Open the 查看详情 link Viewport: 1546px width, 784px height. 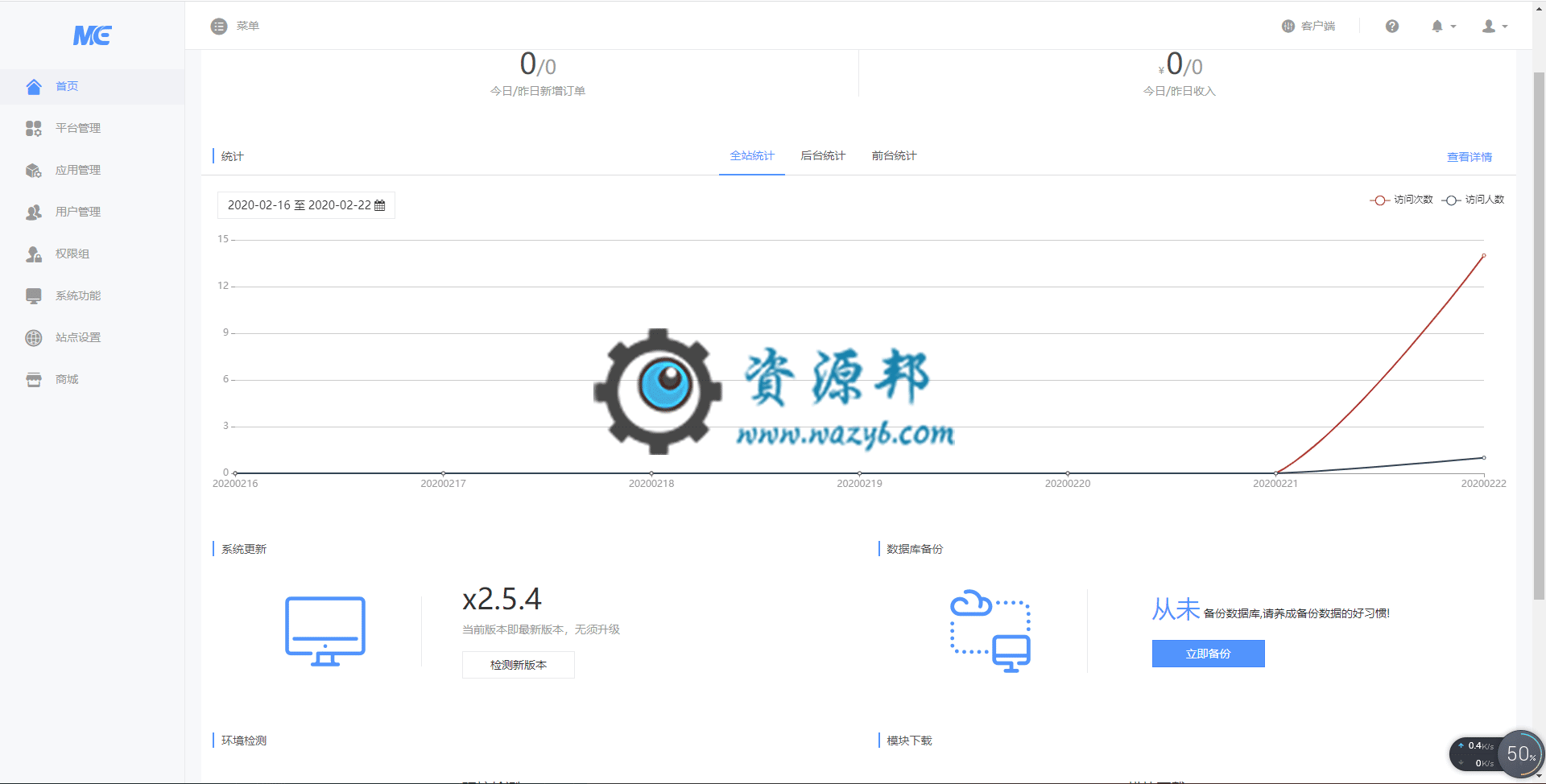[x=1470, y=157]
